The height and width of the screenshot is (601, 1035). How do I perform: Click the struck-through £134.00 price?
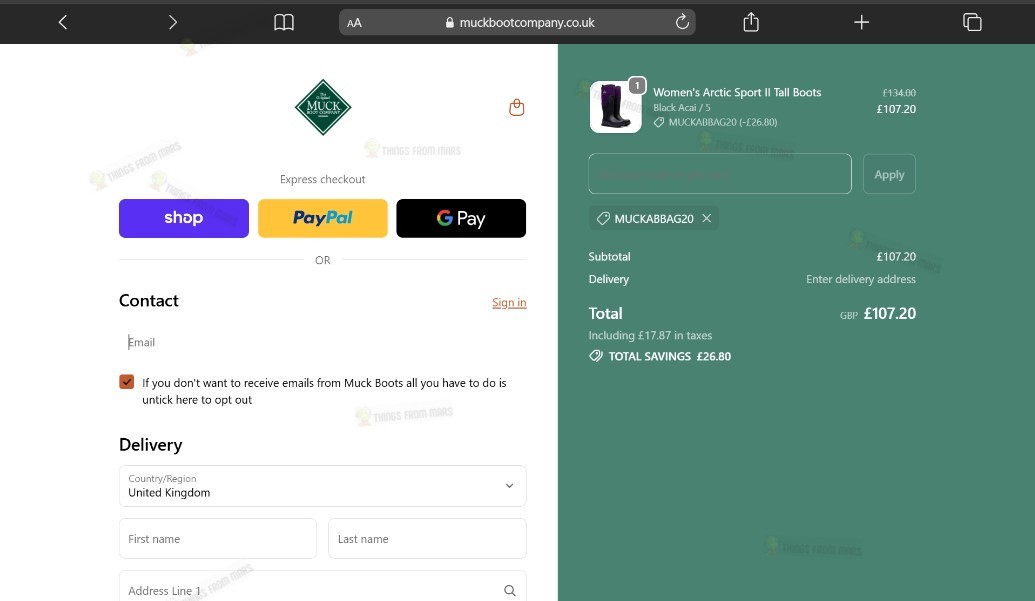(899, 93)
